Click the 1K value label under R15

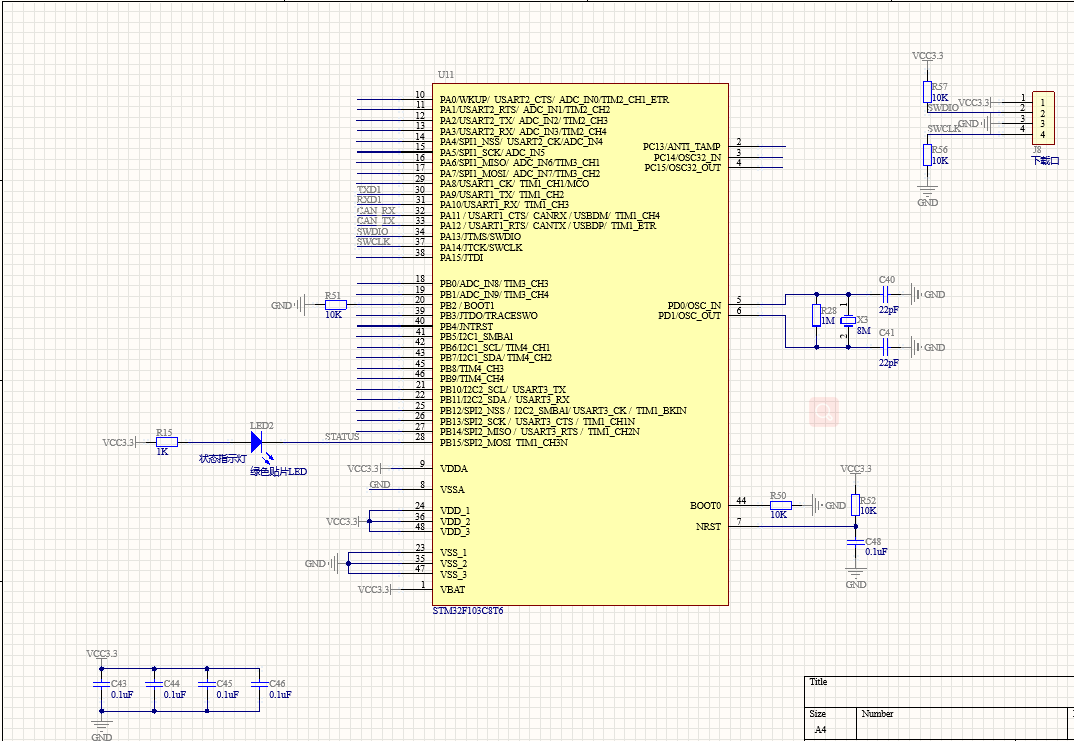[162, 452]
